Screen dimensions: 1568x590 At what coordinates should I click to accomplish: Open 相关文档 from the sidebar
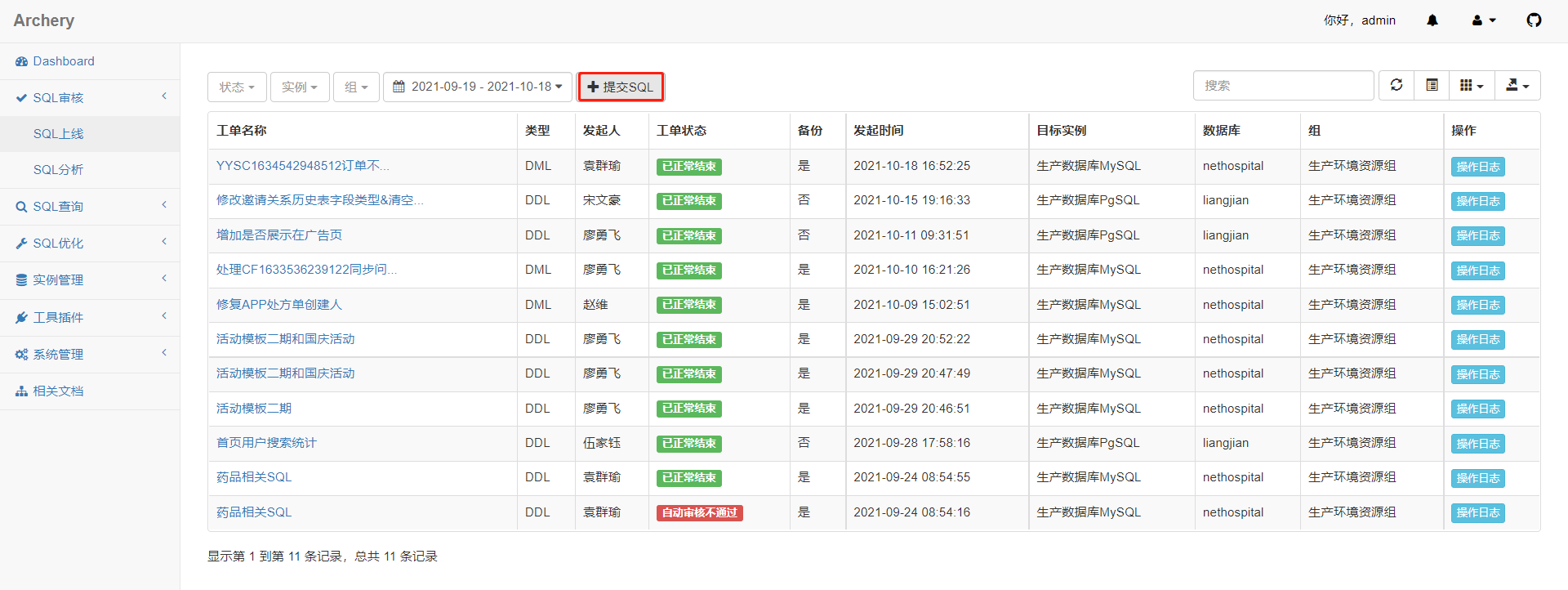[57, 391]
